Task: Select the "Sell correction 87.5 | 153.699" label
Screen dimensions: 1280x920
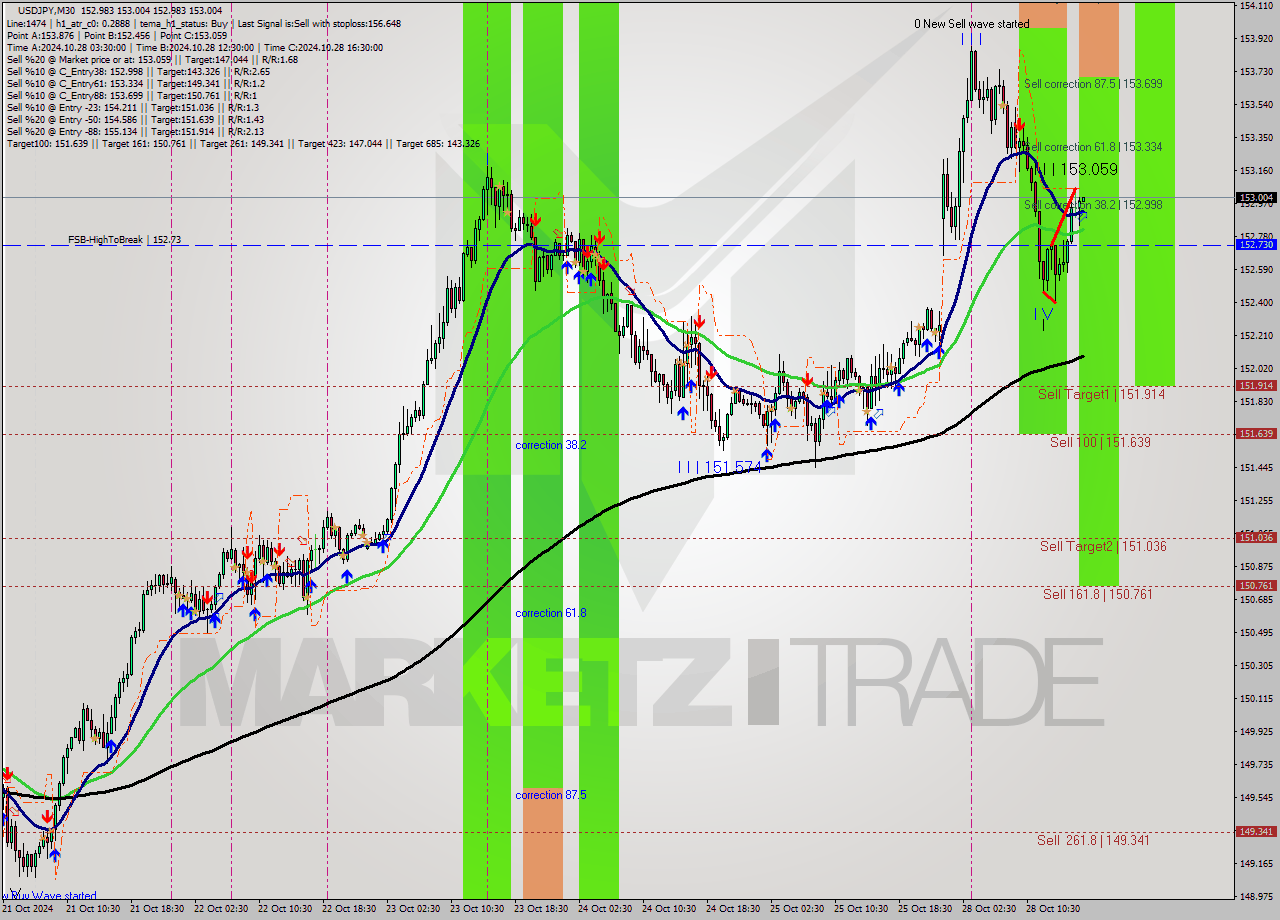Action: click(1093, 84)
